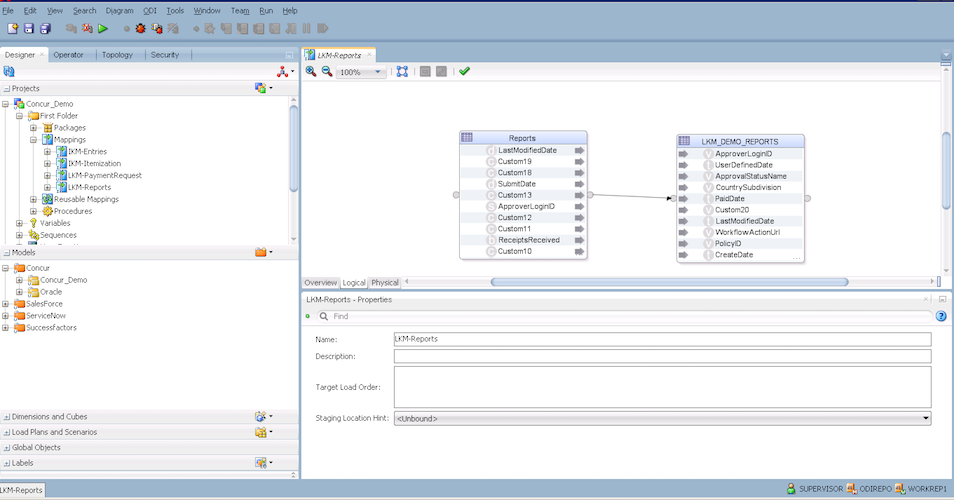The height and width of the screenshot is (500, 954).
Task: Expand the Packages tree node
Action: click(33, 128)
